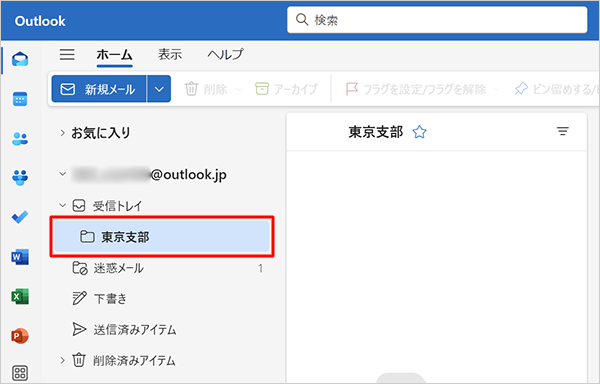The image size is (600, 384).
Task: Expand the お気に入り section
Action: 62,133
